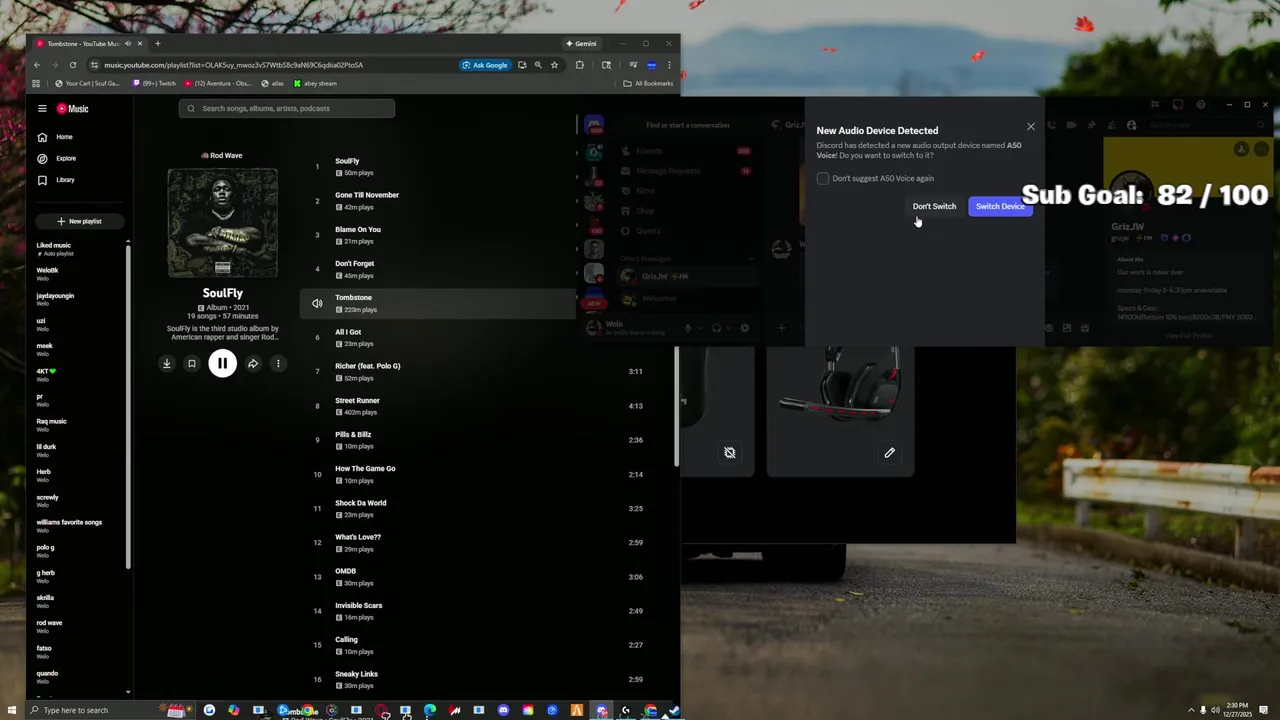Image resolution: width=1280 pixels, height=720 pixels.
Task: Check Don't suggest A50 Voice again
Action: [823, 178]
